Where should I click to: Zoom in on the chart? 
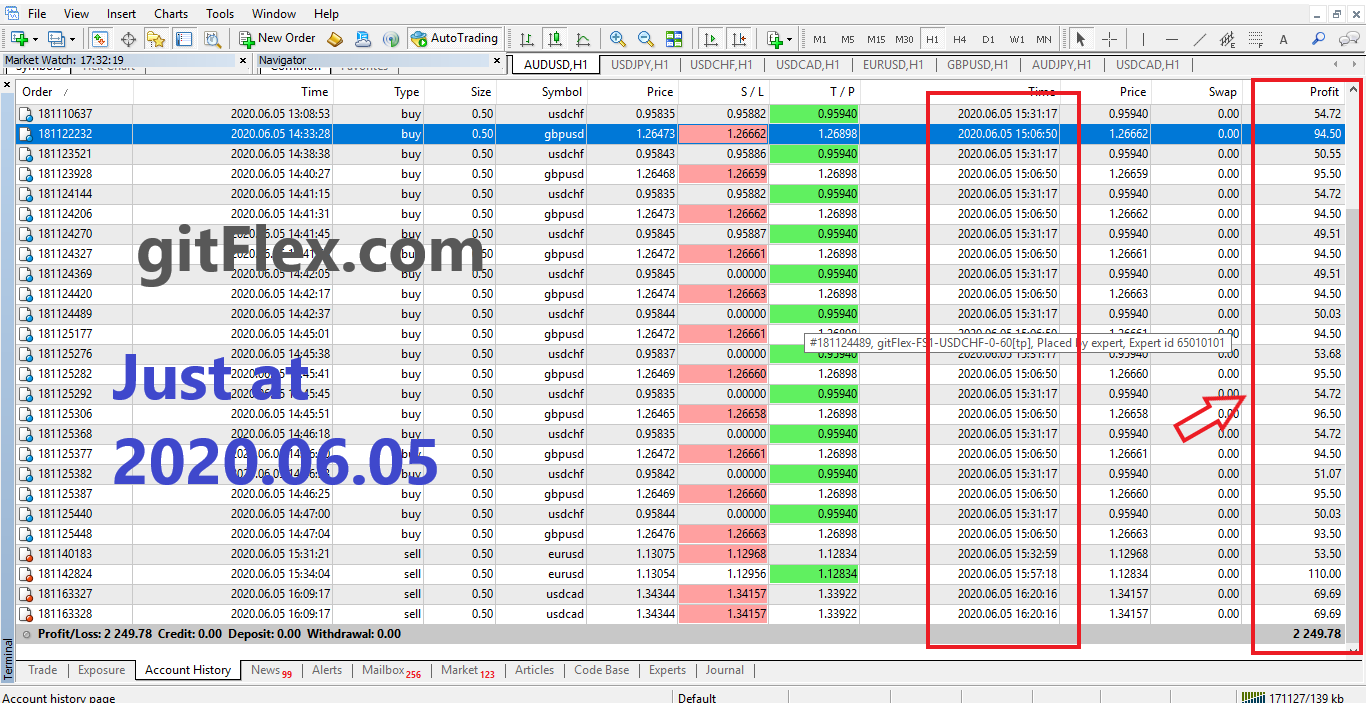click(x=618, y=39)
